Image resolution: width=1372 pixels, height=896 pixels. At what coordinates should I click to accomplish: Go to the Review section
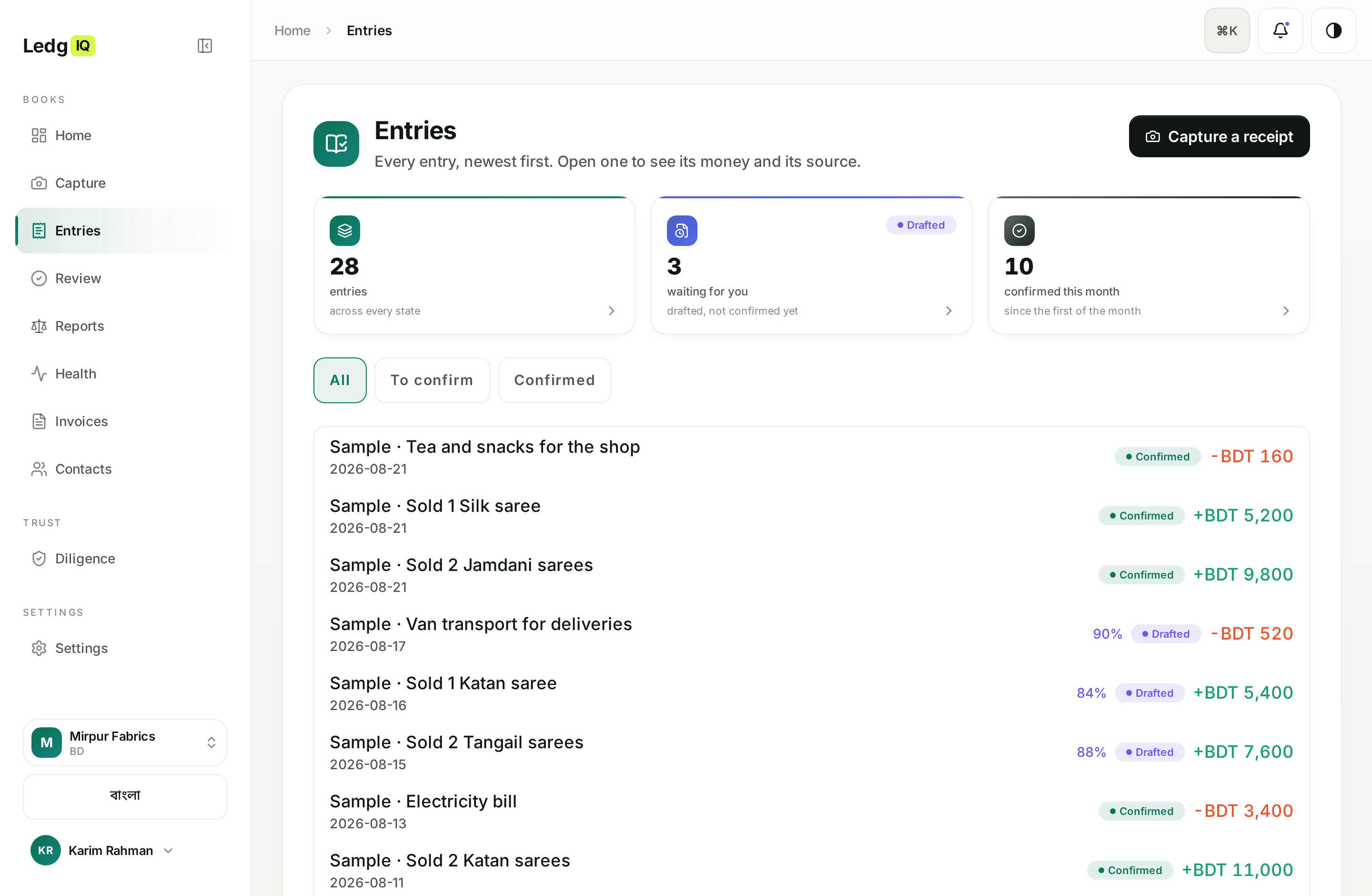coord(121,278)
